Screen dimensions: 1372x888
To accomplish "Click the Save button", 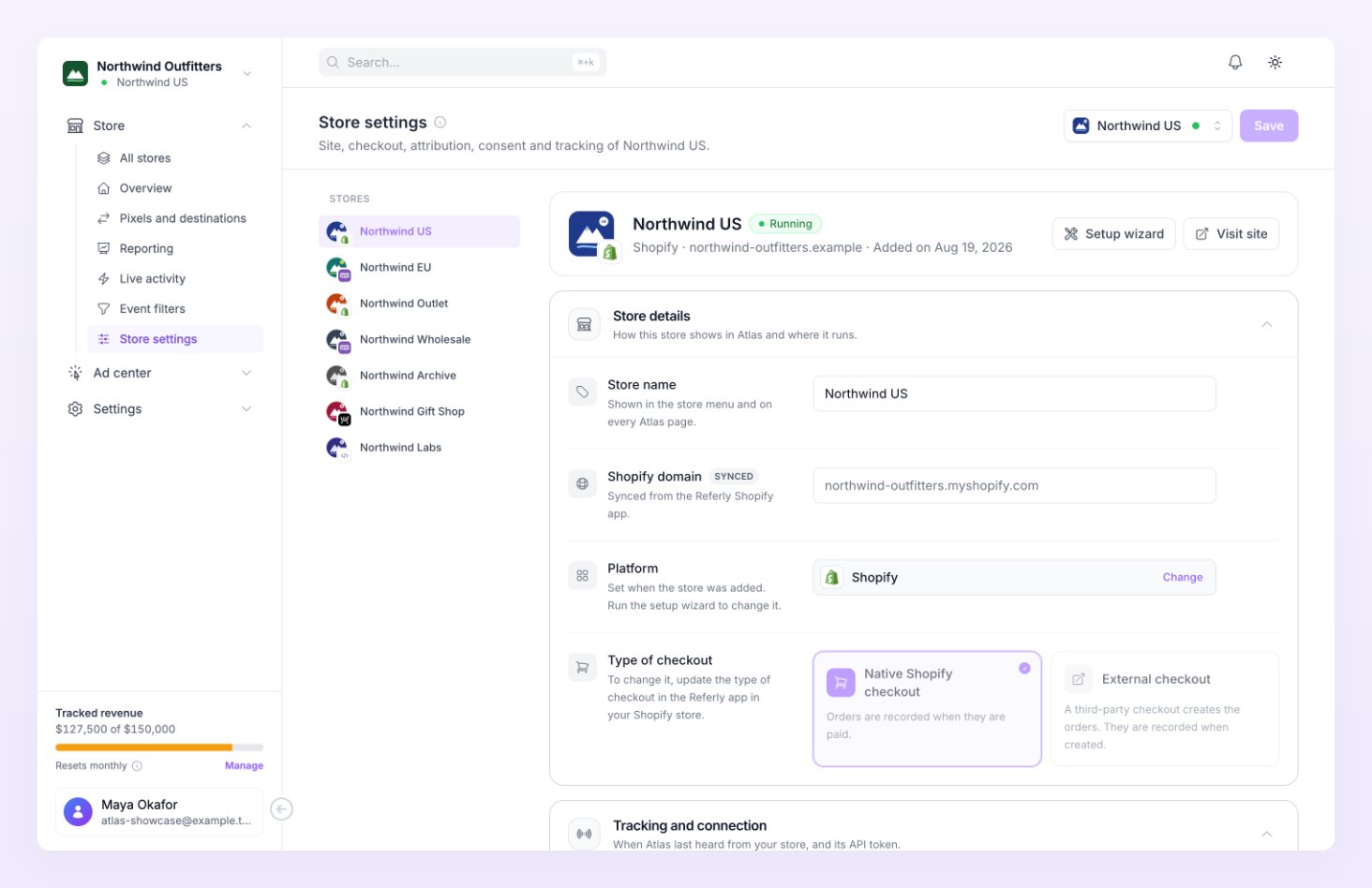I will [x=1269, y=126].
